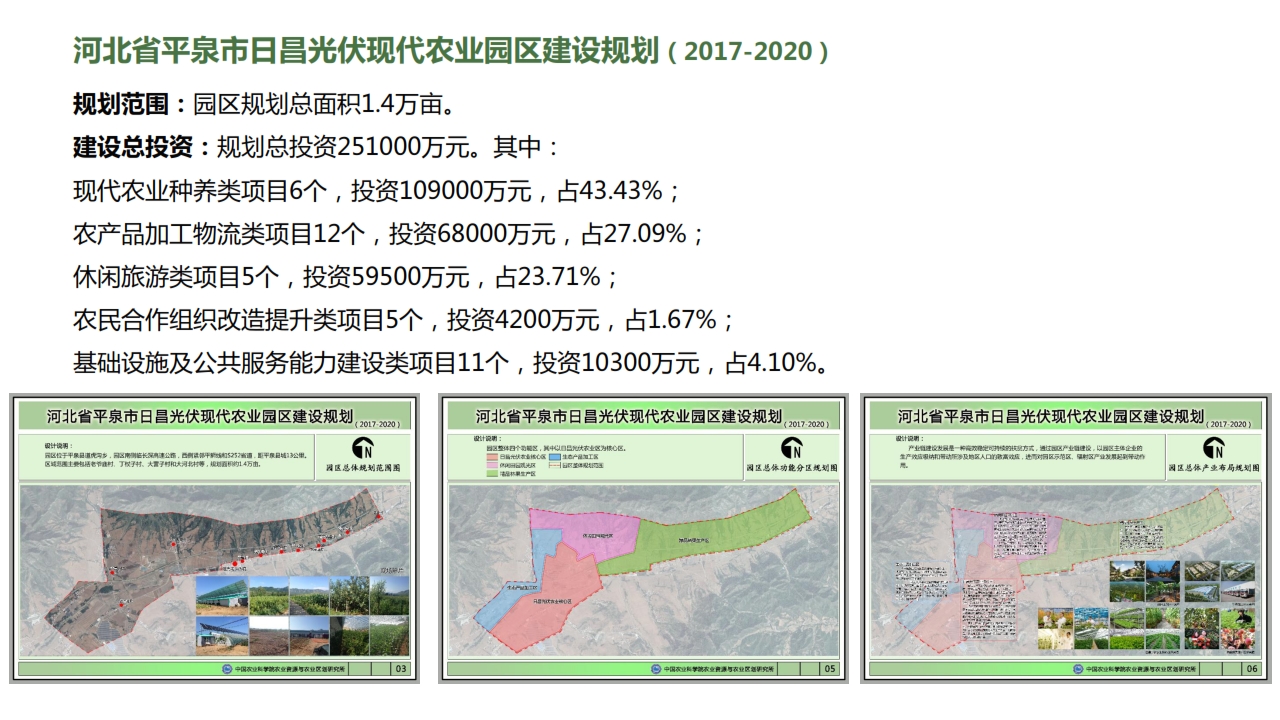Image resolution: width=1280 pixels, height=720 pixels.
Task: Open the page 05 functional zoning map thumbnail
Action: pyautogui.click(x=644, y=539)
